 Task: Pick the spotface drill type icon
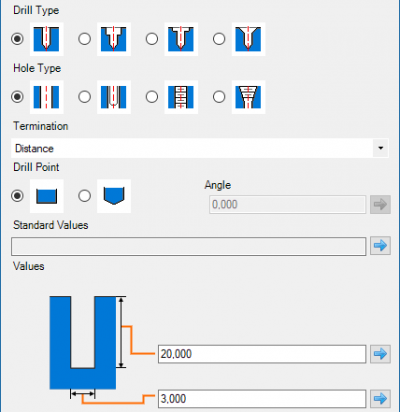[181, 39]
